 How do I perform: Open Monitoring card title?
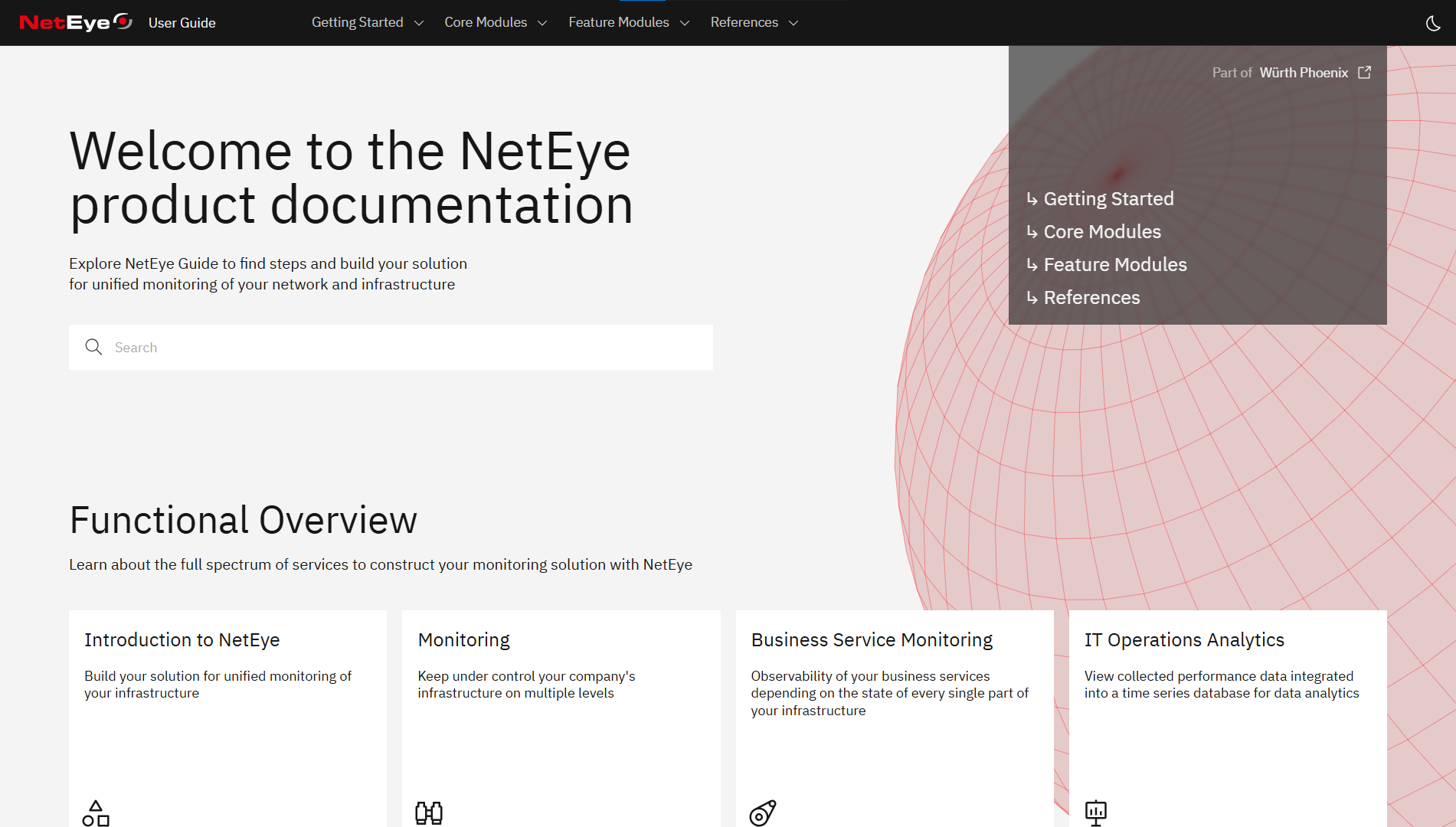click(x=464, y=640)
